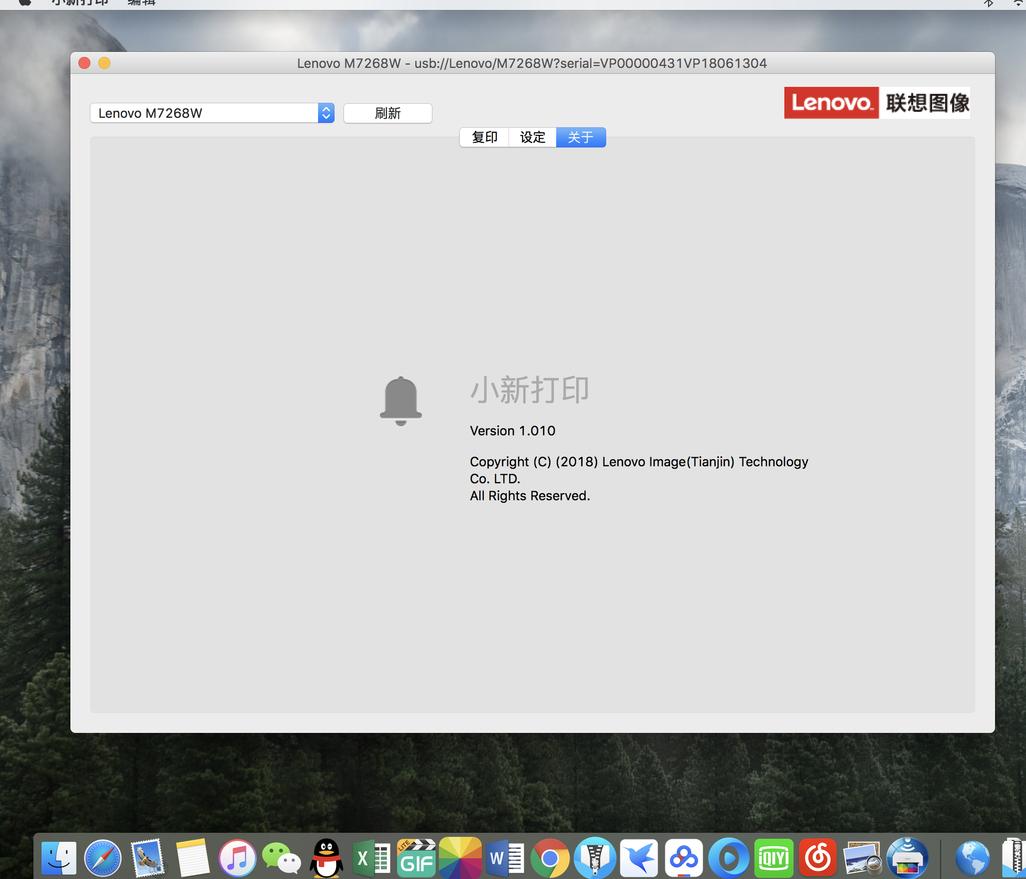1026x879 pixels.
Task: Open NetEase Cloud Music in Dock
Action: pyautogui.click(x=818, y=857)
